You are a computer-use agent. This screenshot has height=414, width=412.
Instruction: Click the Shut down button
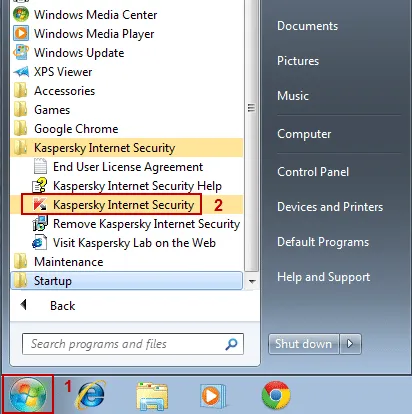tap(303, 344)
